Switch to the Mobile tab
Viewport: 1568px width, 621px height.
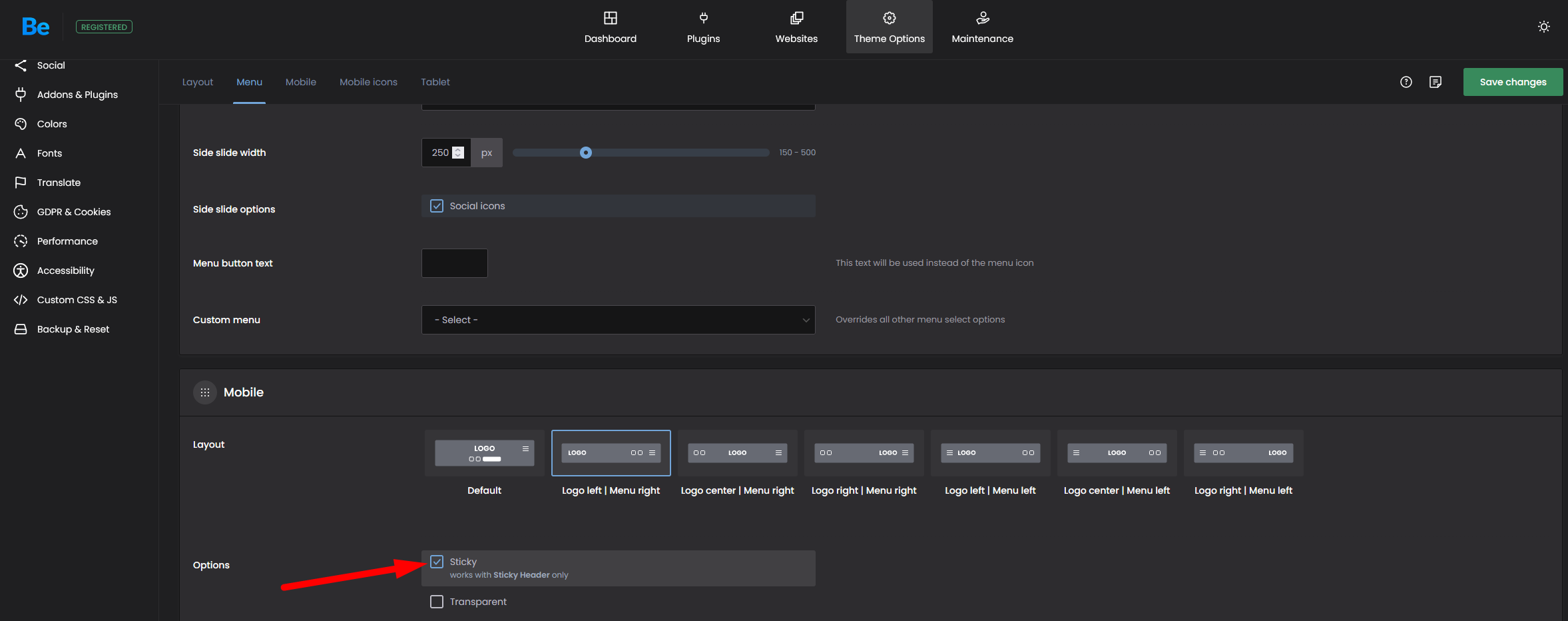[301, 82]
